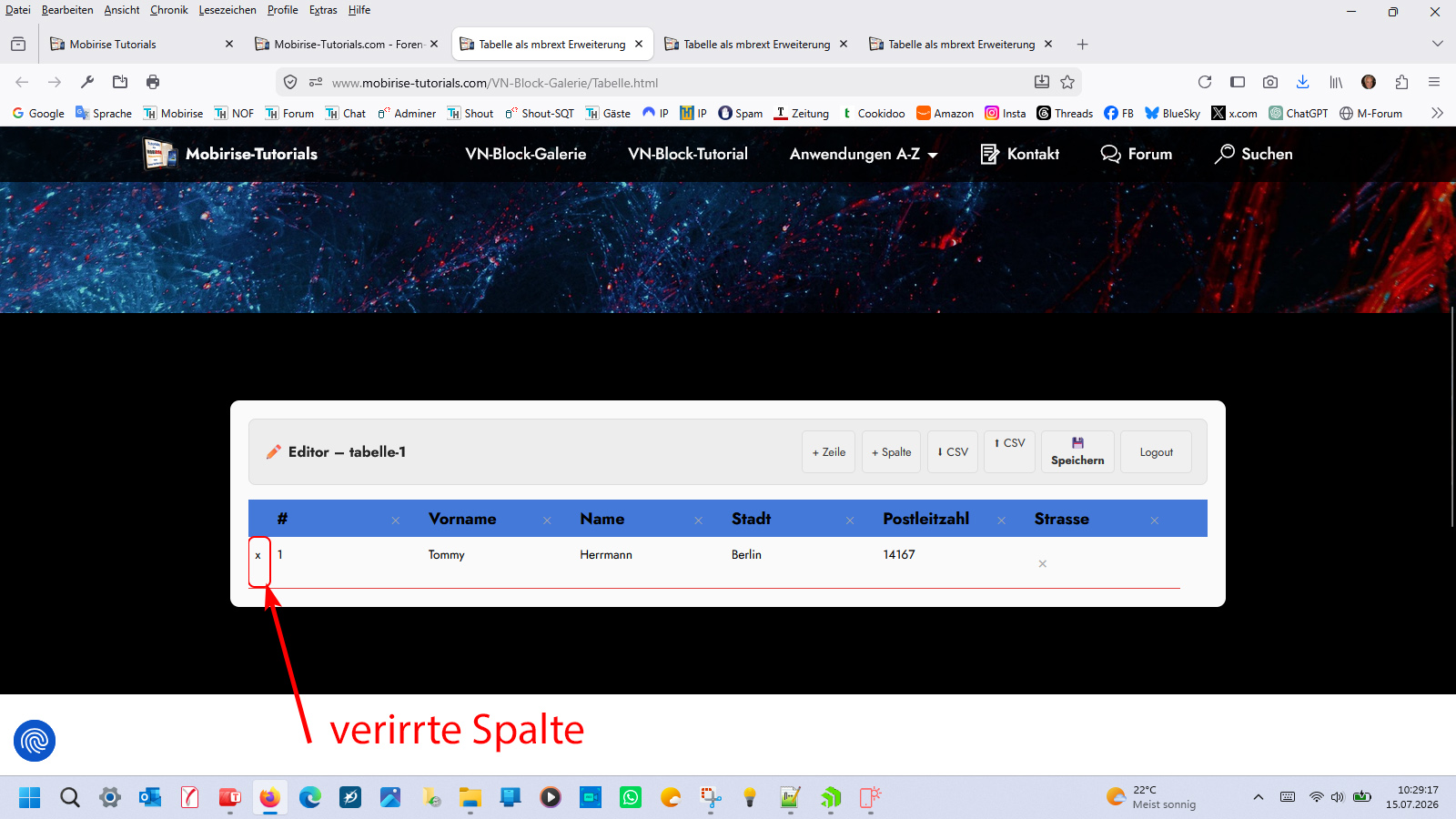Remove the Postleitzahl column
Screen dimensions: 1456x819
1001,521
